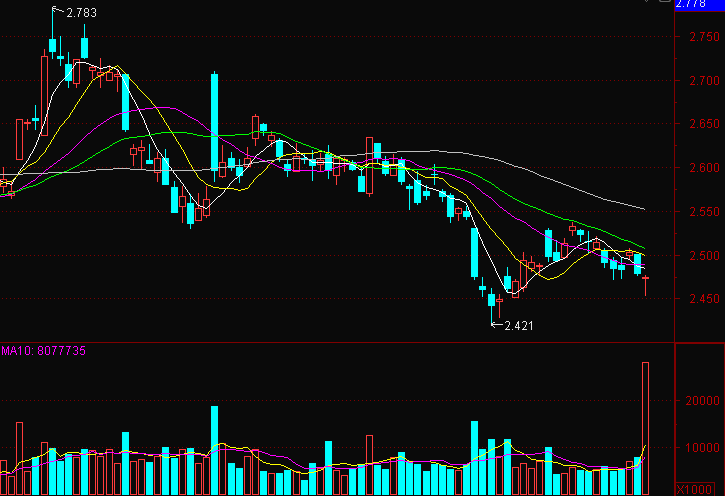
Task: Click the 20000 volume axis label
Action: (704, 401)
